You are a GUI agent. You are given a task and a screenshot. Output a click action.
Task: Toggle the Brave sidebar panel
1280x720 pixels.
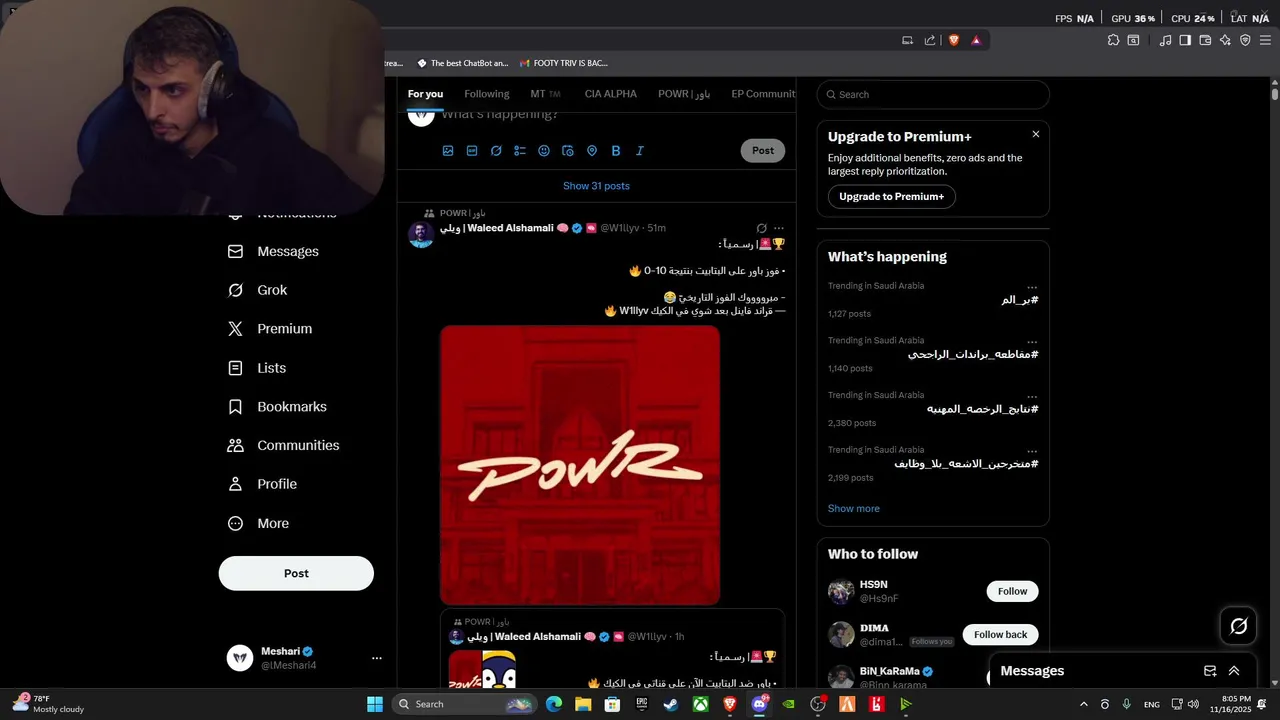(x=1185, y=40)
